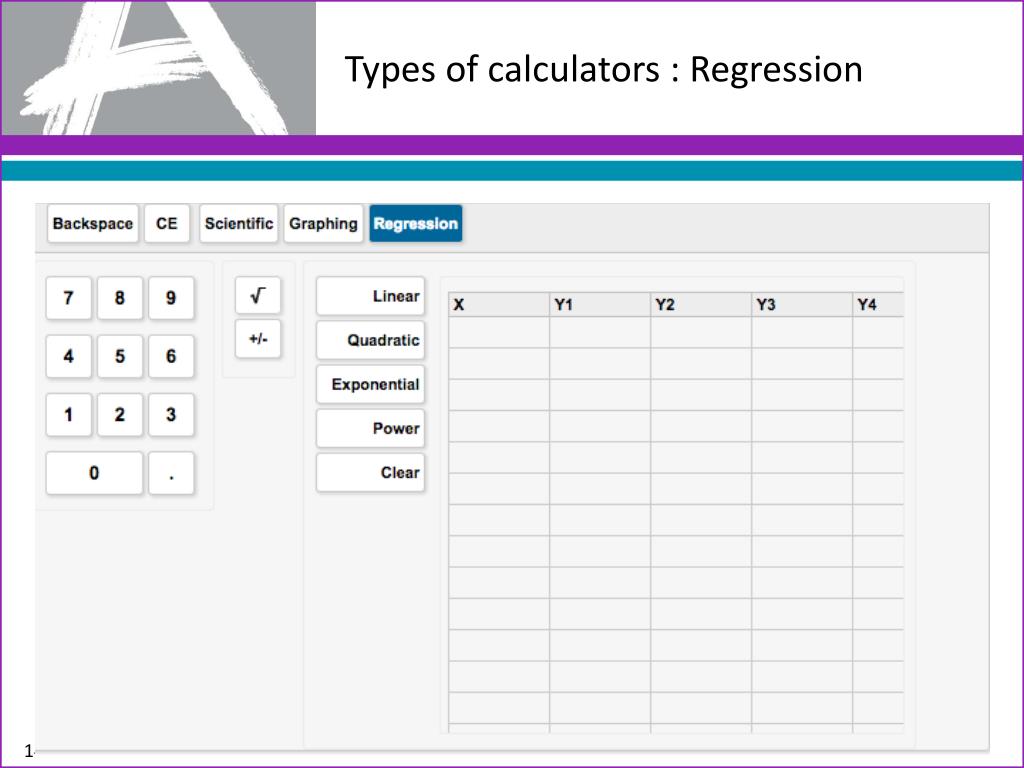Switch to the Scientific calculator tab
The image size is (1024, 768).
pyautogui.click(x=238, y=224)
